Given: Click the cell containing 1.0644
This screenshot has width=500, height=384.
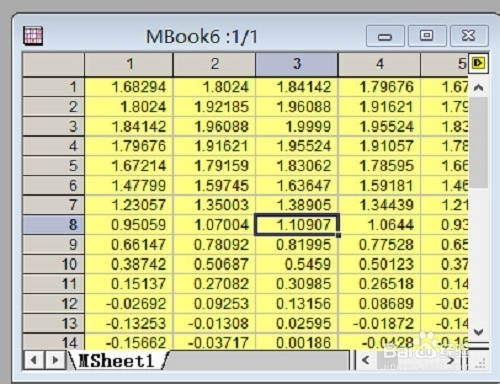Looking at the screenshot, I should click(379, 225).
